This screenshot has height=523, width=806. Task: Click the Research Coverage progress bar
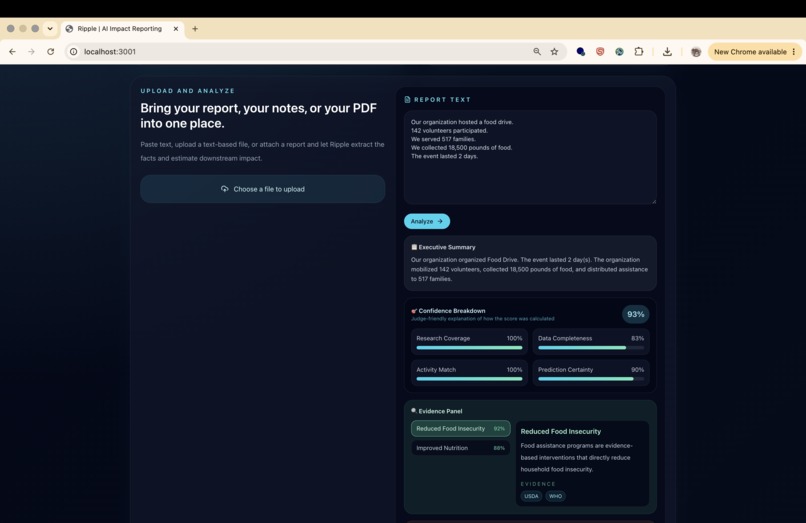point(469,348)
